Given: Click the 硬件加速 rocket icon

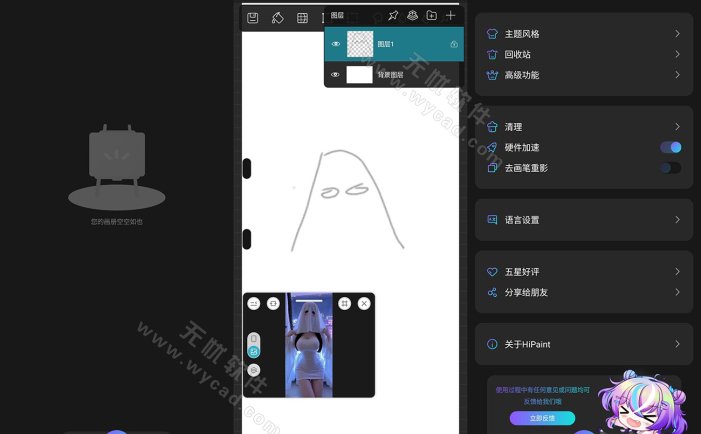Looking at the screenshot, I should (492, 147).
